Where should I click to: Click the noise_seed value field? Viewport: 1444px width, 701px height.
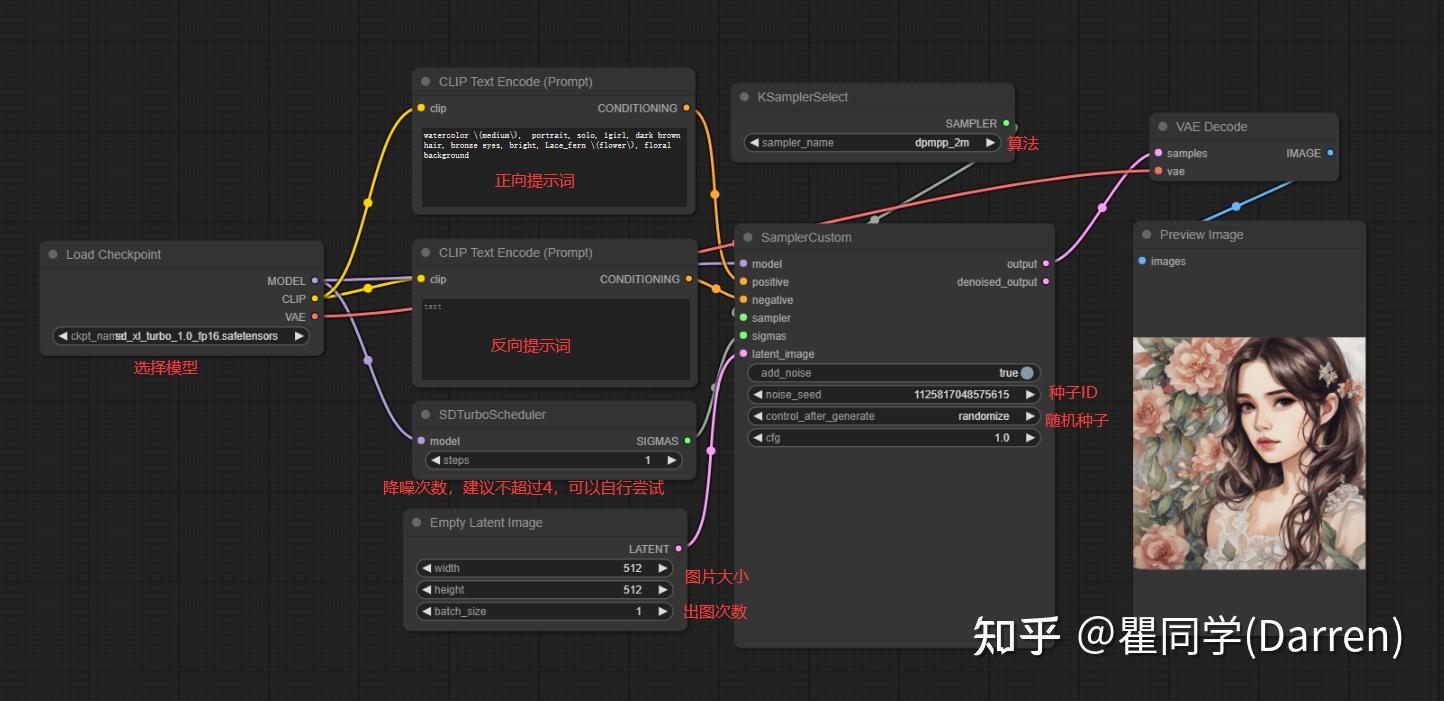pyautogui.click(x=894, y=395)
